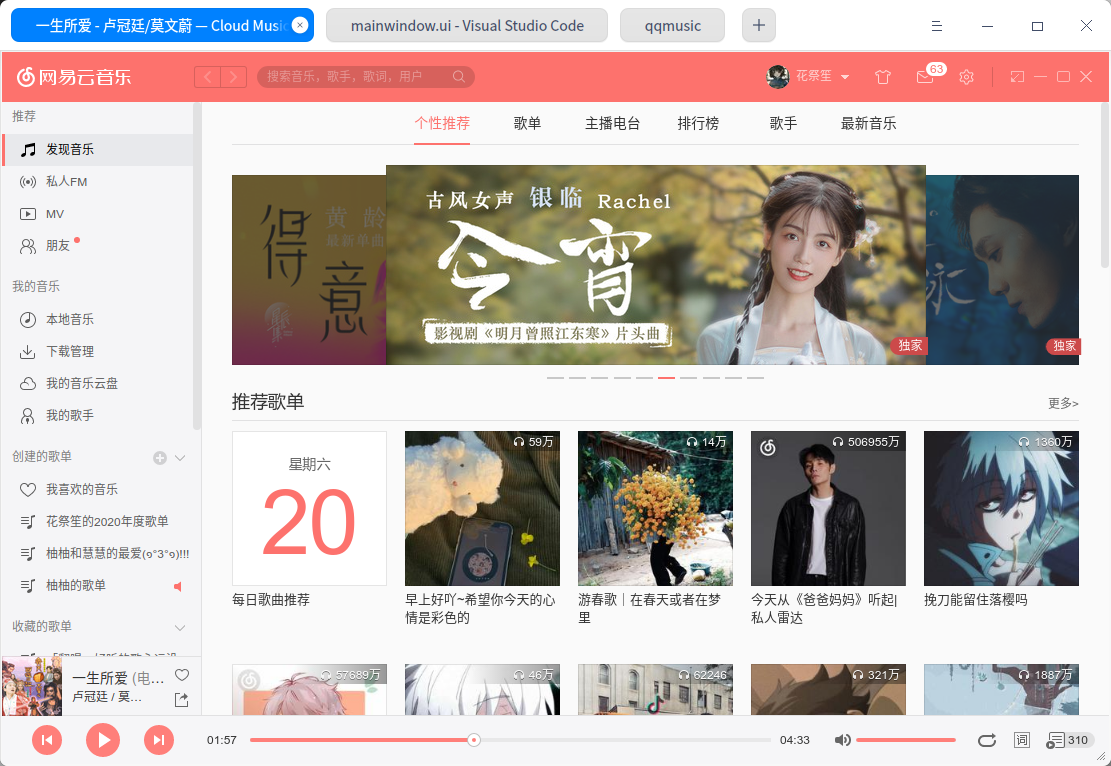Open 发现音乐 in the sidebar
This screenshot has width=1111, height=766.
click(x=98, y=150)
